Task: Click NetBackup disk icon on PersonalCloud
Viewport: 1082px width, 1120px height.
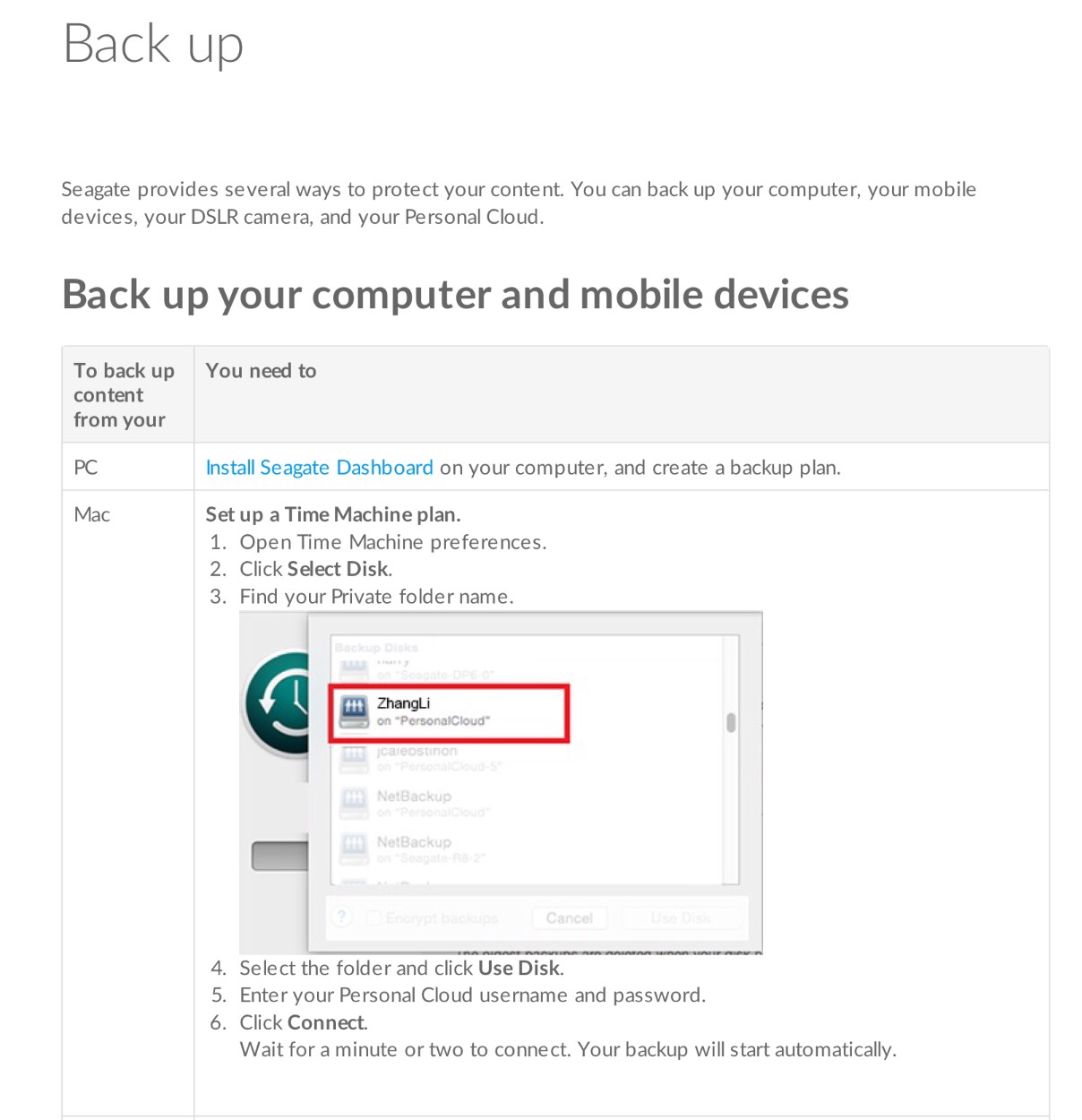Action: point(355,803)
